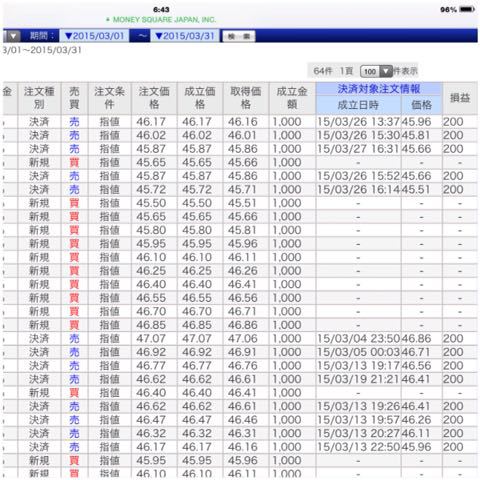Select the red 買 icon at price 45.50
480x480 pixels.
click(74, 203)
